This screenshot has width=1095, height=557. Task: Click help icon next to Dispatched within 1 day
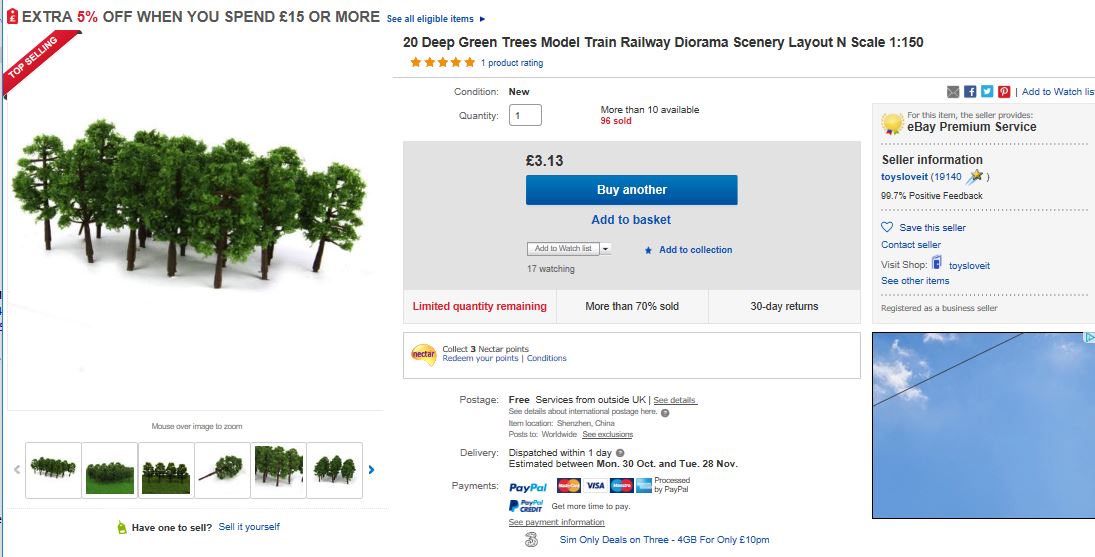[x=620, y=453]
